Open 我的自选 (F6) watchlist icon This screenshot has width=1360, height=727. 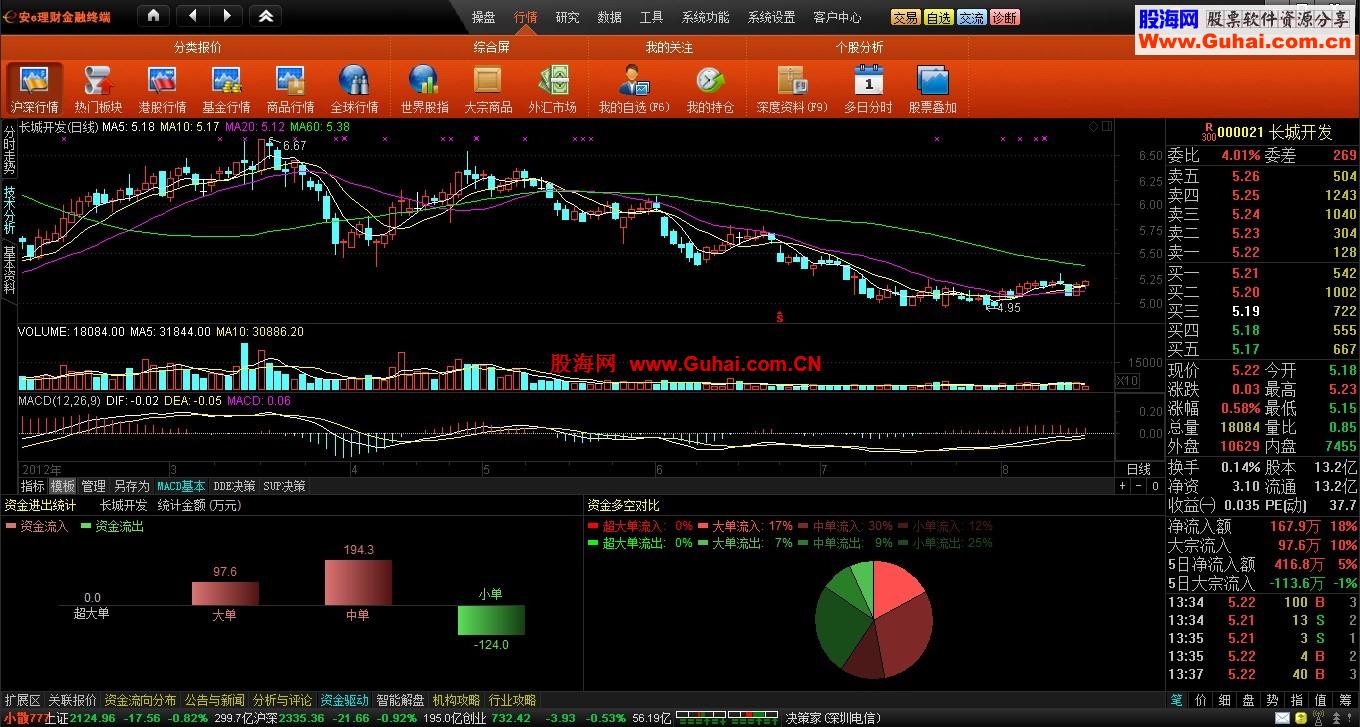pyautogui.click(x=634, y=89)
